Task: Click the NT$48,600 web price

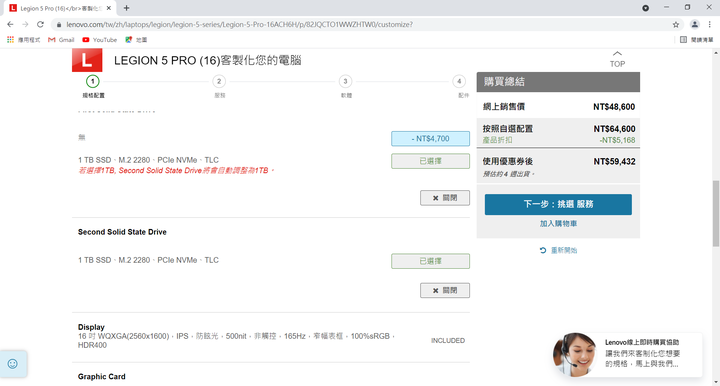Action: tap(614, 107)
